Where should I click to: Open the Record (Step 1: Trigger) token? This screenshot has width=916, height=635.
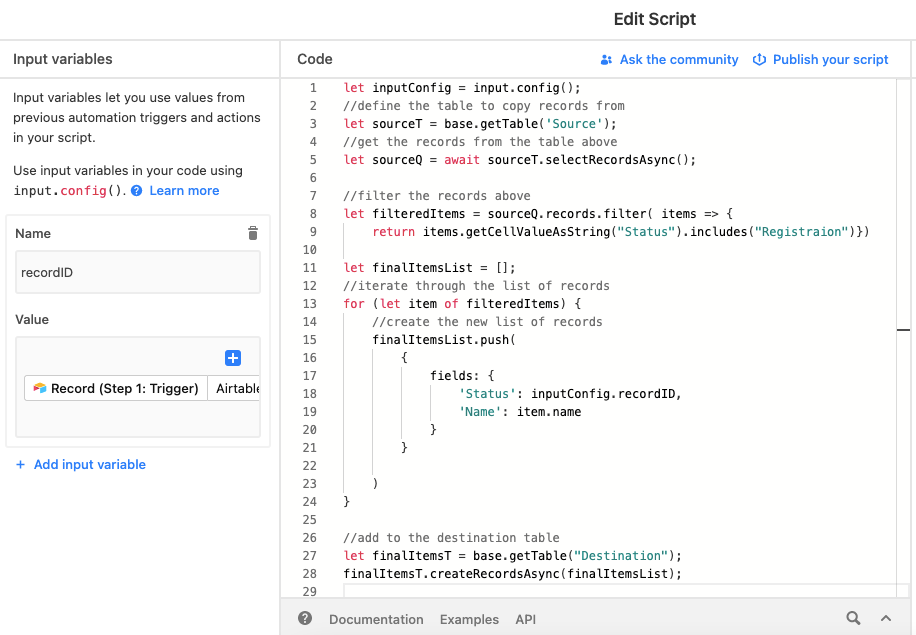coord(113,388)
